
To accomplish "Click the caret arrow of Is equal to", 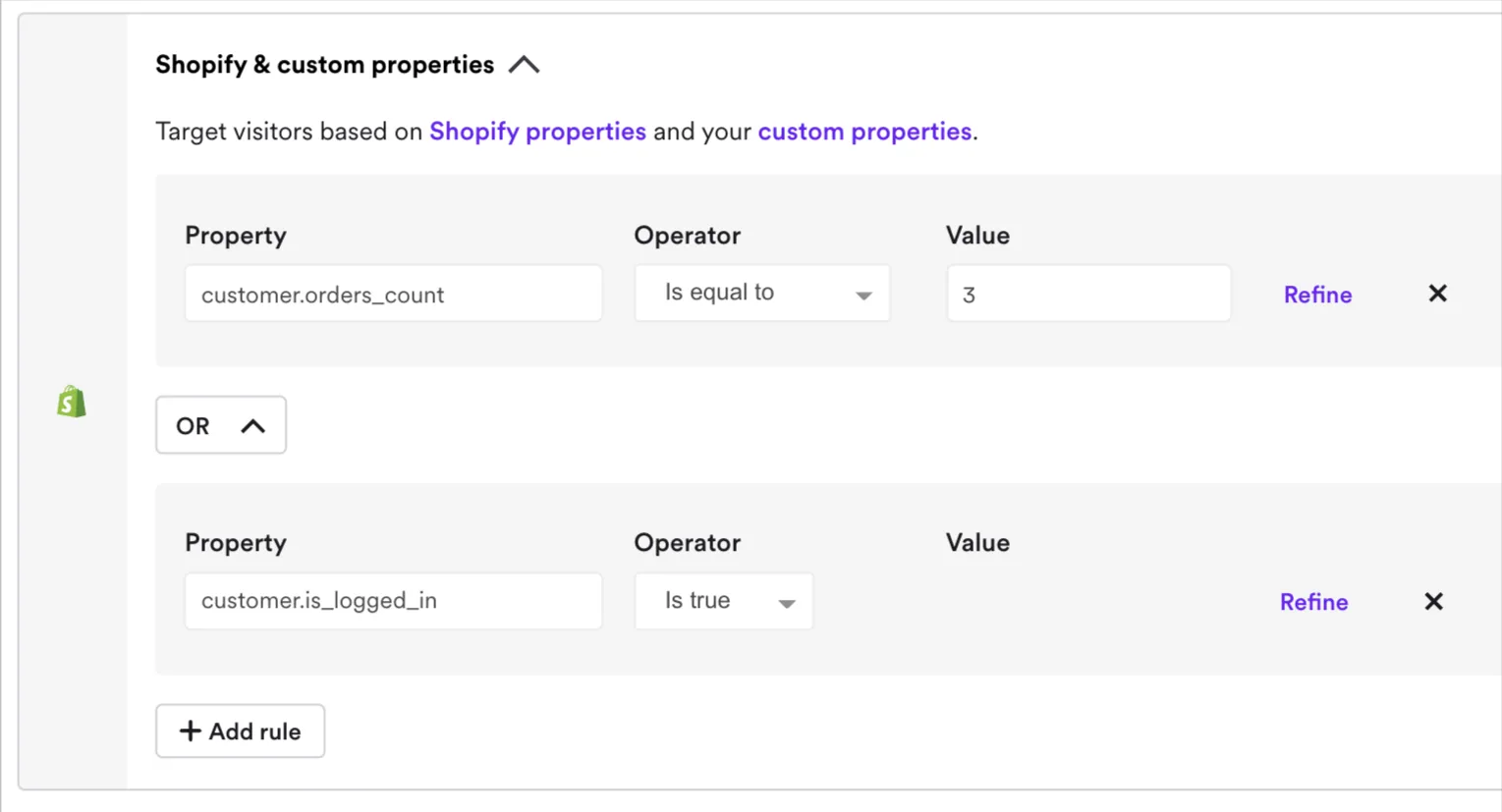I will point(862,295).
